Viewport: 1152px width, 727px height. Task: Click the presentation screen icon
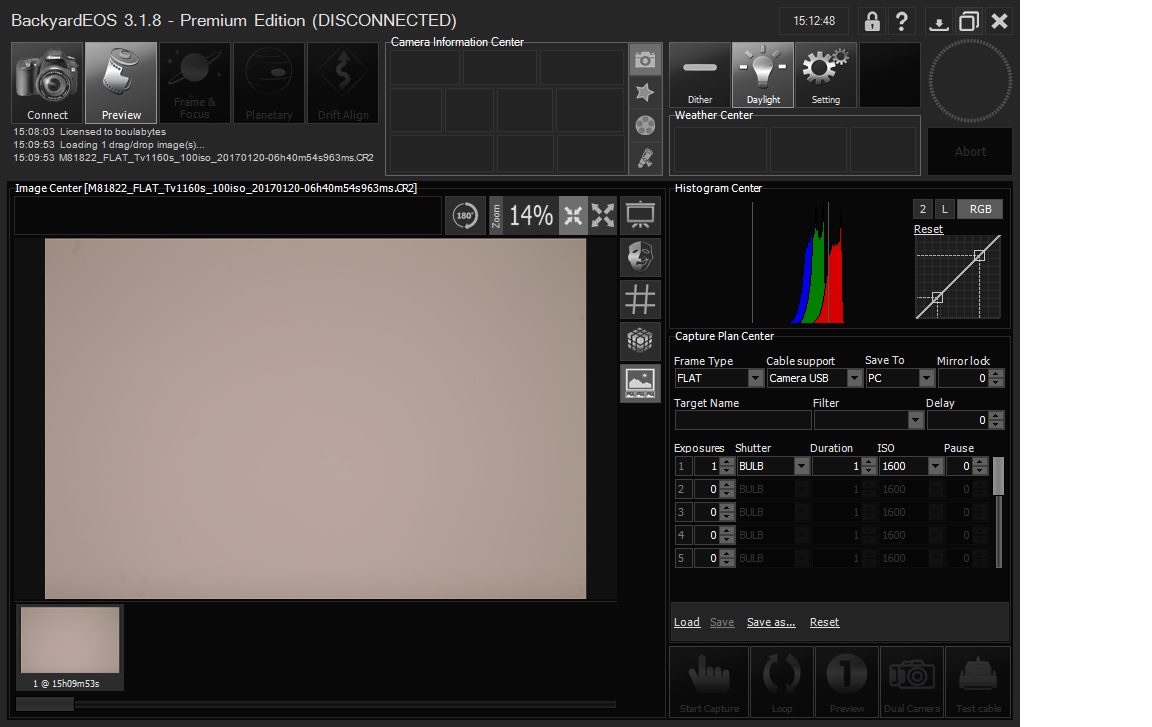640,215
